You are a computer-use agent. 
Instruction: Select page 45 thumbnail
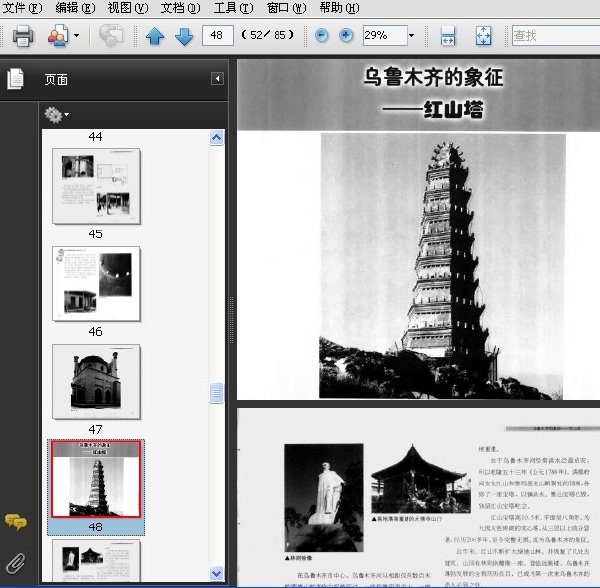pyautogui.click(x=96, y=186)
